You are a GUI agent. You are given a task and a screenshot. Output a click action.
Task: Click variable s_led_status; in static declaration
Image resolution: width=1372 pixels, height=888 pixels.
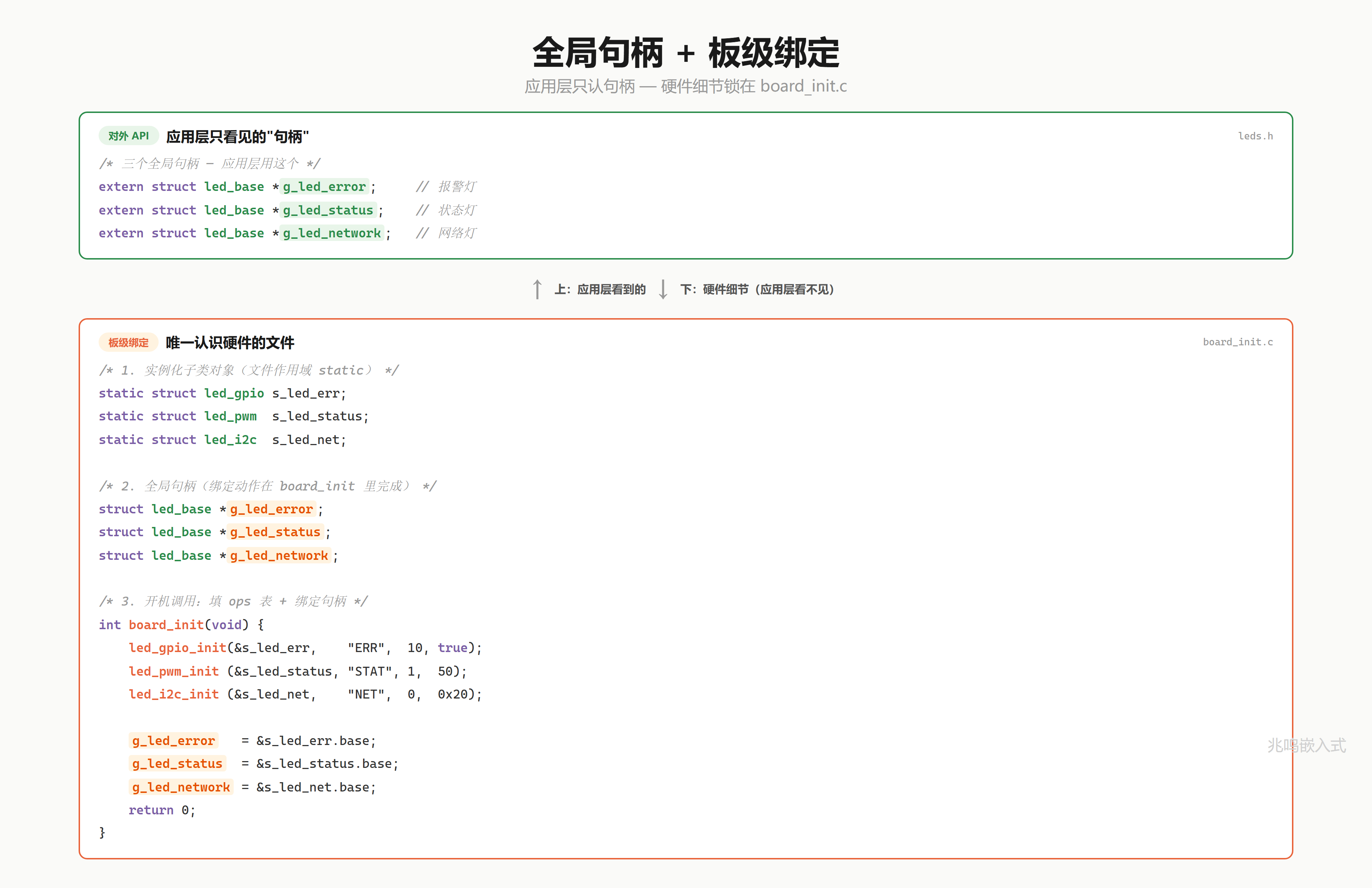(x=320, y=416)
